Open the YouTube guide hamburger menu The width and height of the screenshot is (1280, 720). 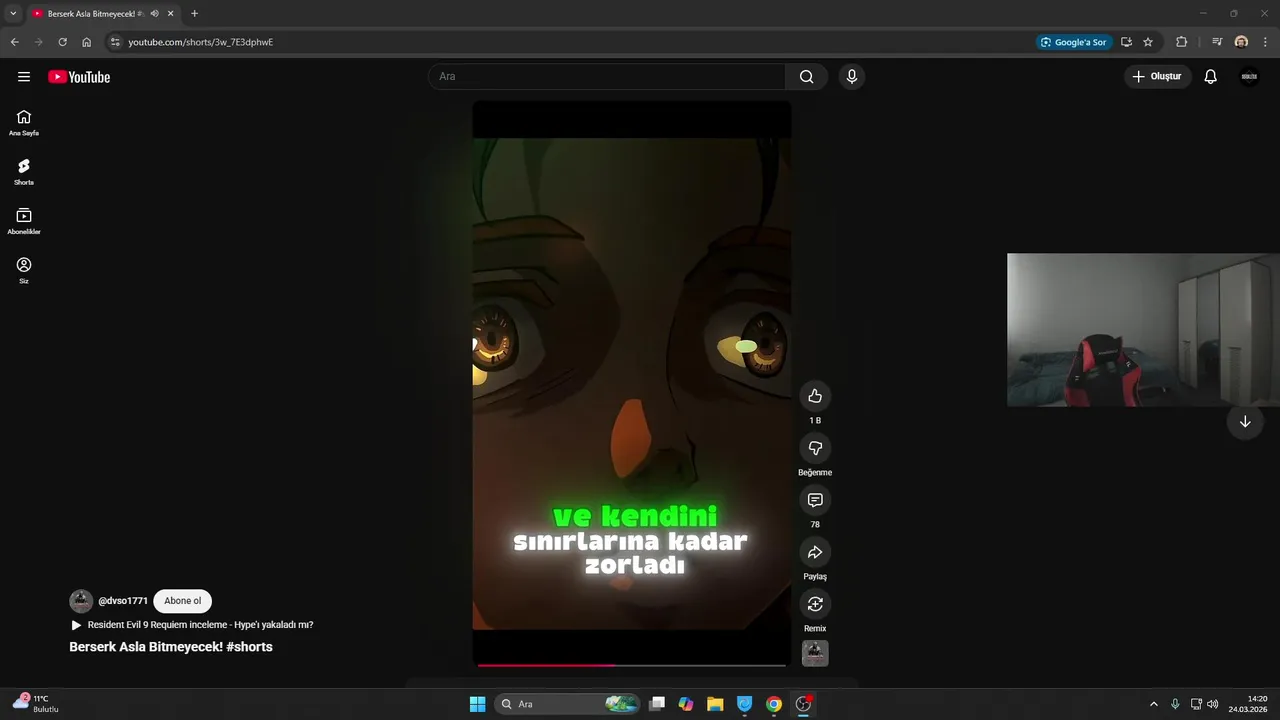click(24, 77)
